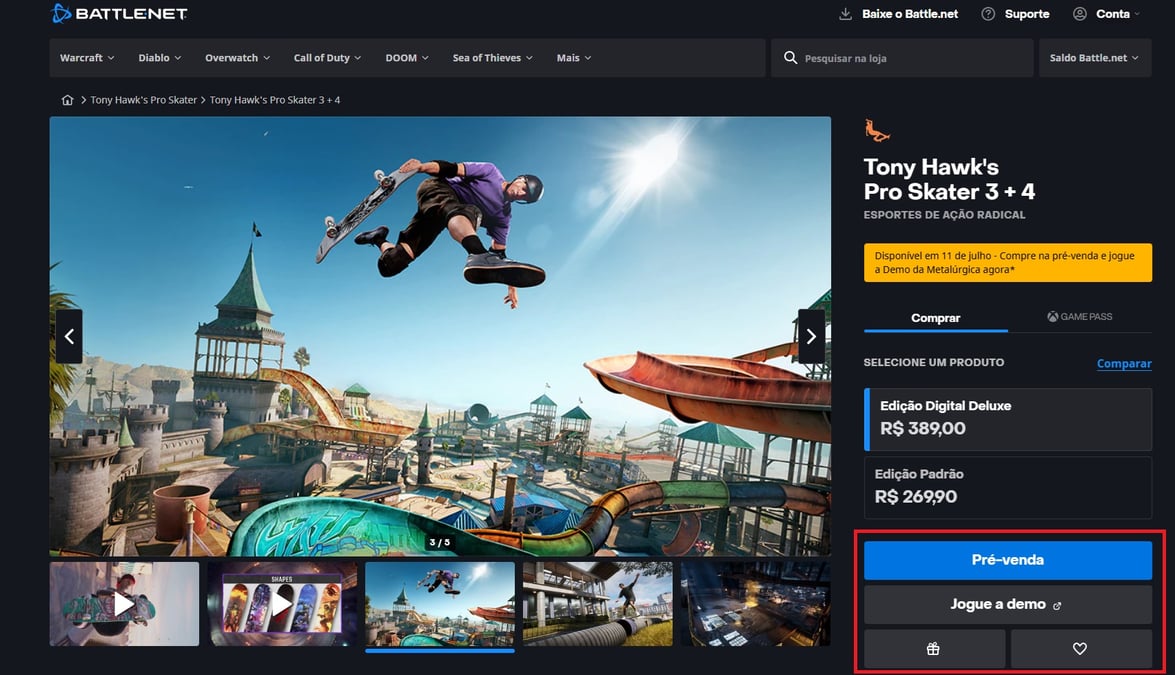This screenshot has width=1175, height=675.
Task: Open the Diablo dropdown menu
Action: 160,58
